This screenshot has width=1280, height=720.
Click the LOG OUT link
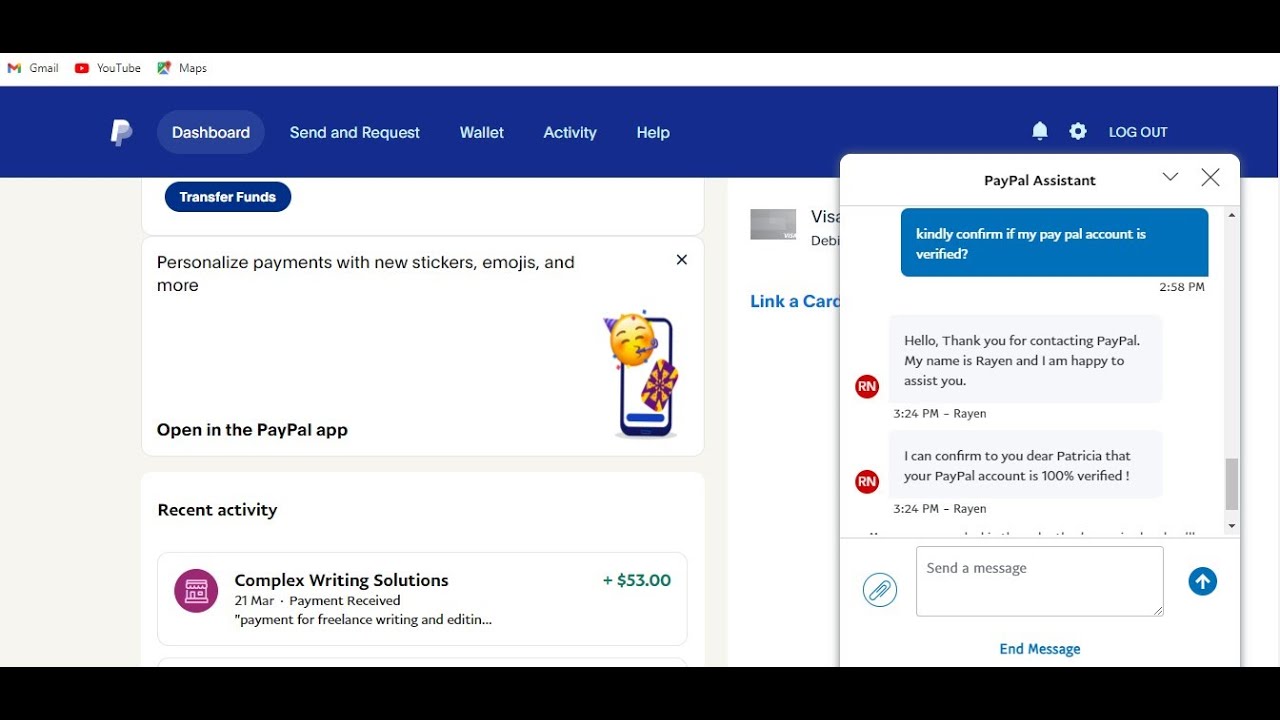click(x=1138, y=132)
